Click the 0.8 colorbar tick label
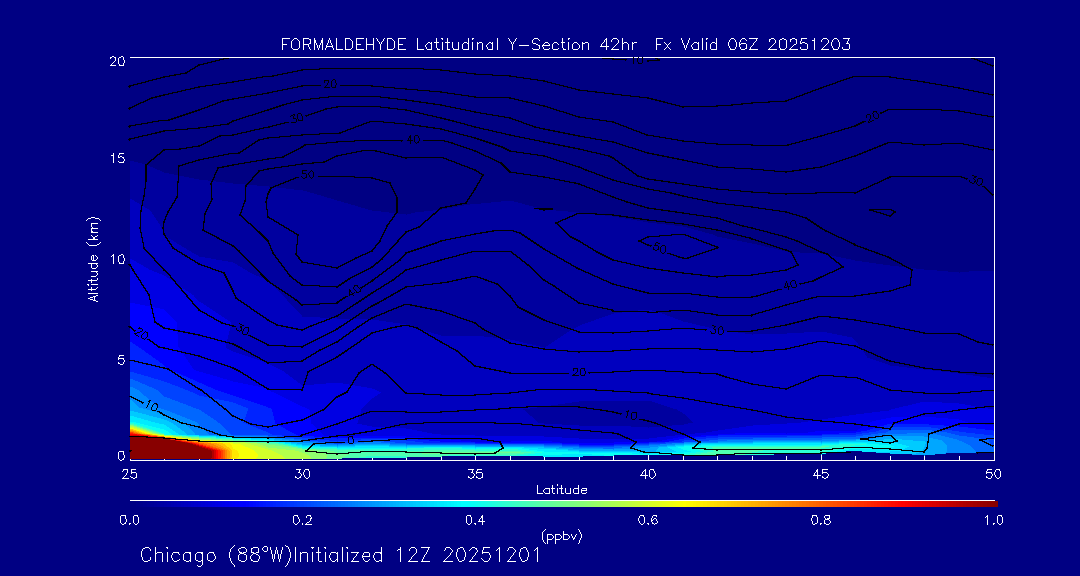The image size is (1080, 576). pos(821,520)
